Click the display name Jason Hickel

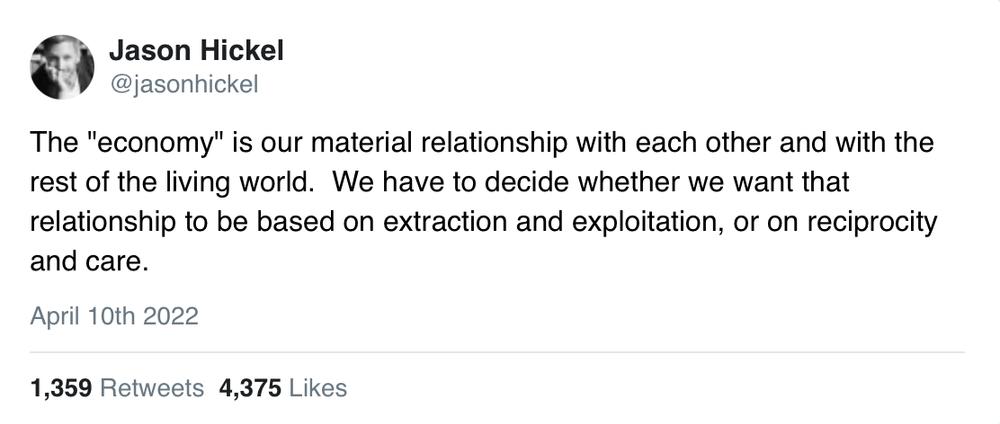pyautogui.click(x=196, y=51)
